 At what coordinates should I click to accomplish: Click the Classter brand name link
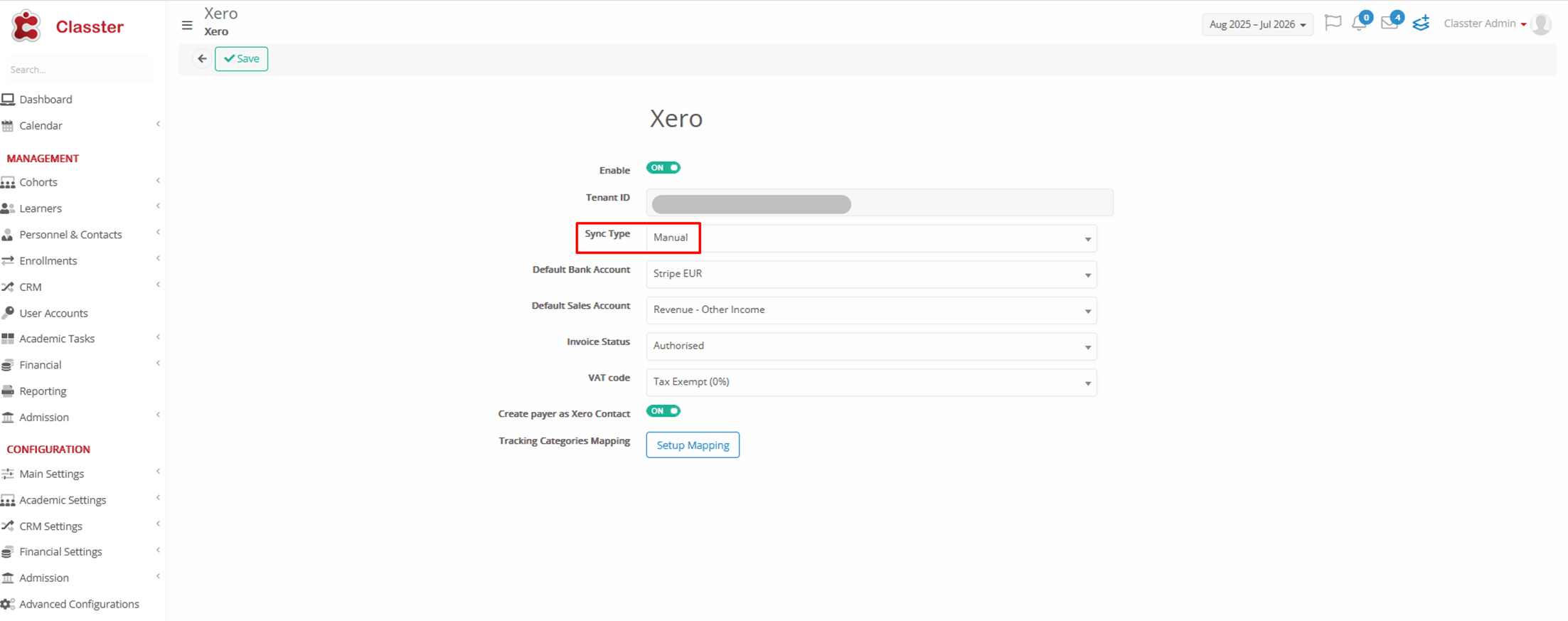tap(90, 27)
